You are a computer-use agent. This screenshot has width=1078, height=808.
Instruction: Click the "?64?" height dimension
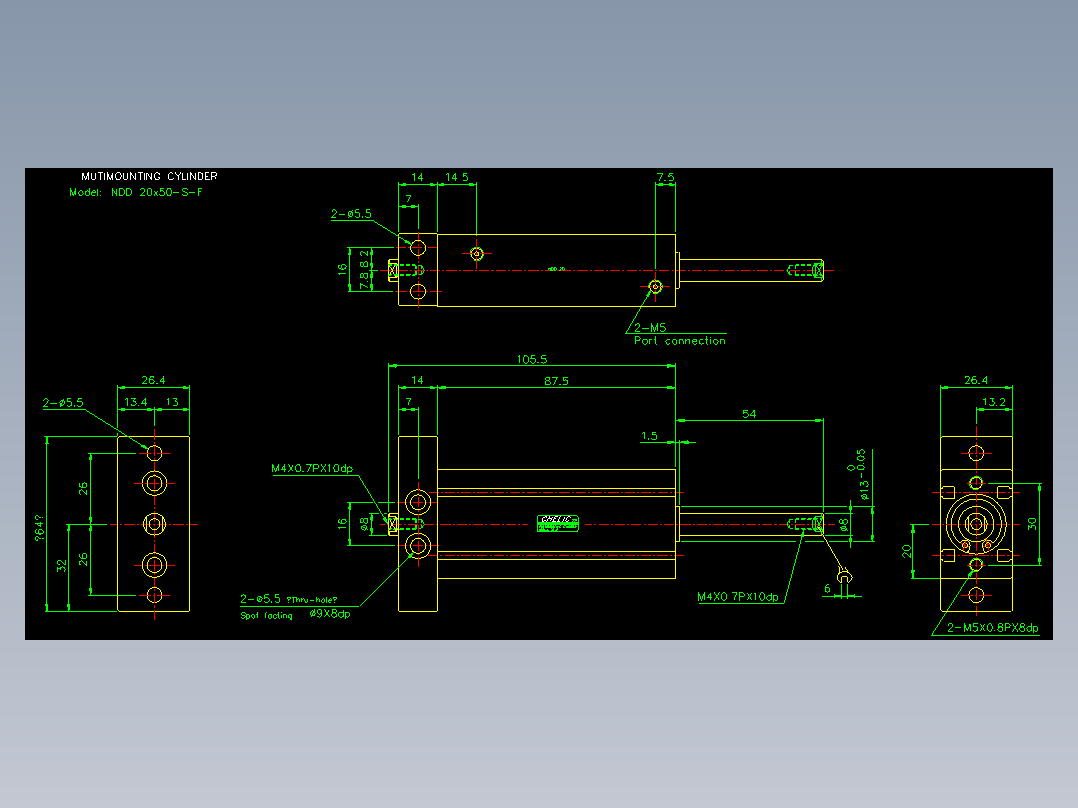tap(39, 527)
